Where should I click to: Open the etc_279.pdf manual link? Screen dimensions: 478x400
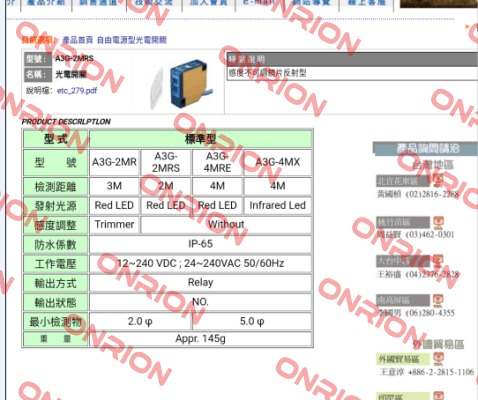tap(77, 91)
